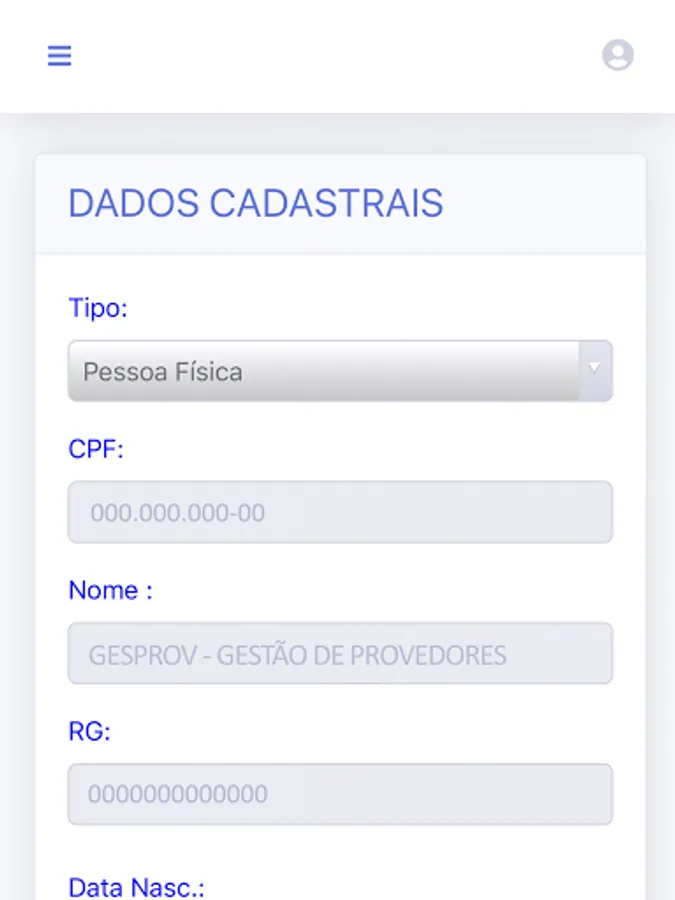Image resolution: width=675 pixels, height=900 pixels.
Task: Open the Tipo dropdown showing Pessoa Física
Action: (340, 371)
